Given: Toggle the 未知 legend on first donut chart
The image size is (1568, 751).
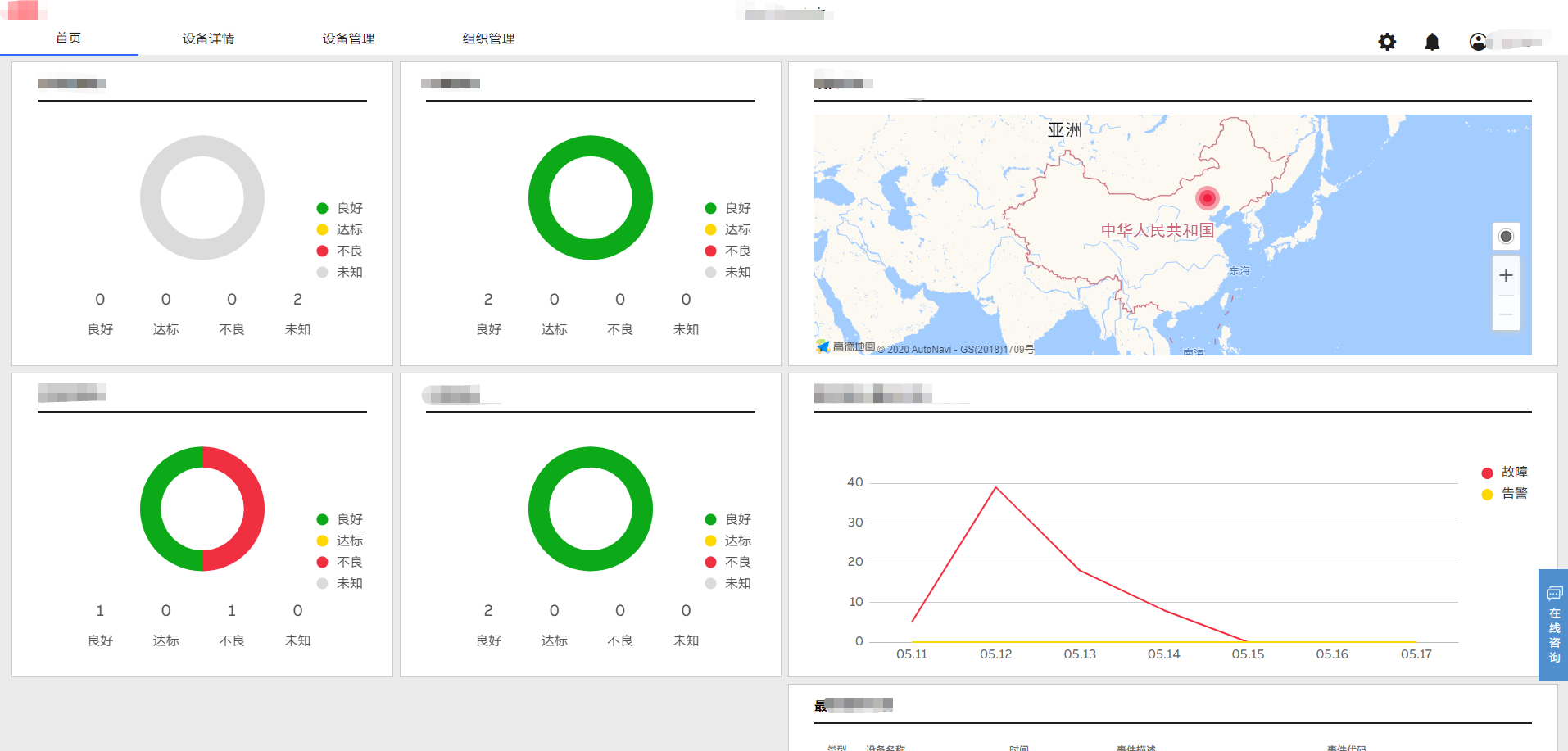Looking at the screenshot, I should point(341,272).
